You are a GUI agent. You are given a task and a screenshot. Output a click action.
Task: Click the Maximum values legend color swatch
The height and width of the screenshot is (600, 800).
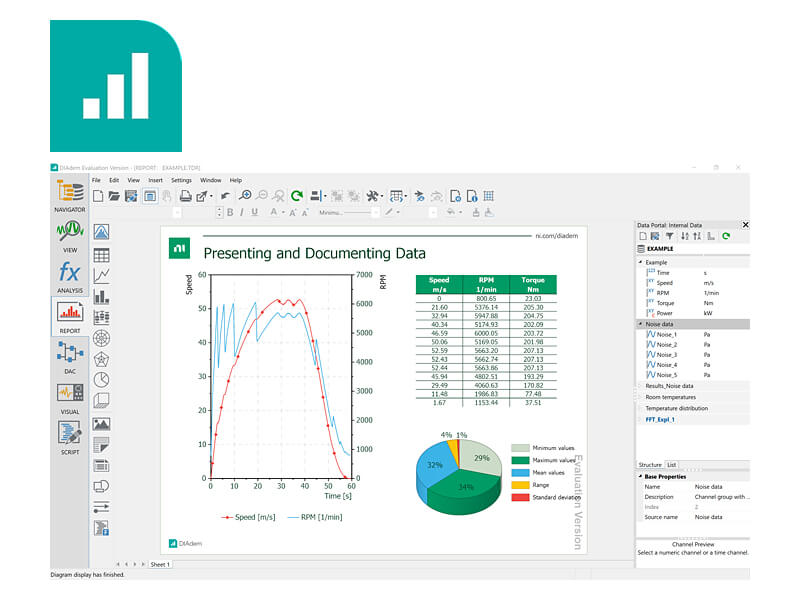click(x=520, y=460)
